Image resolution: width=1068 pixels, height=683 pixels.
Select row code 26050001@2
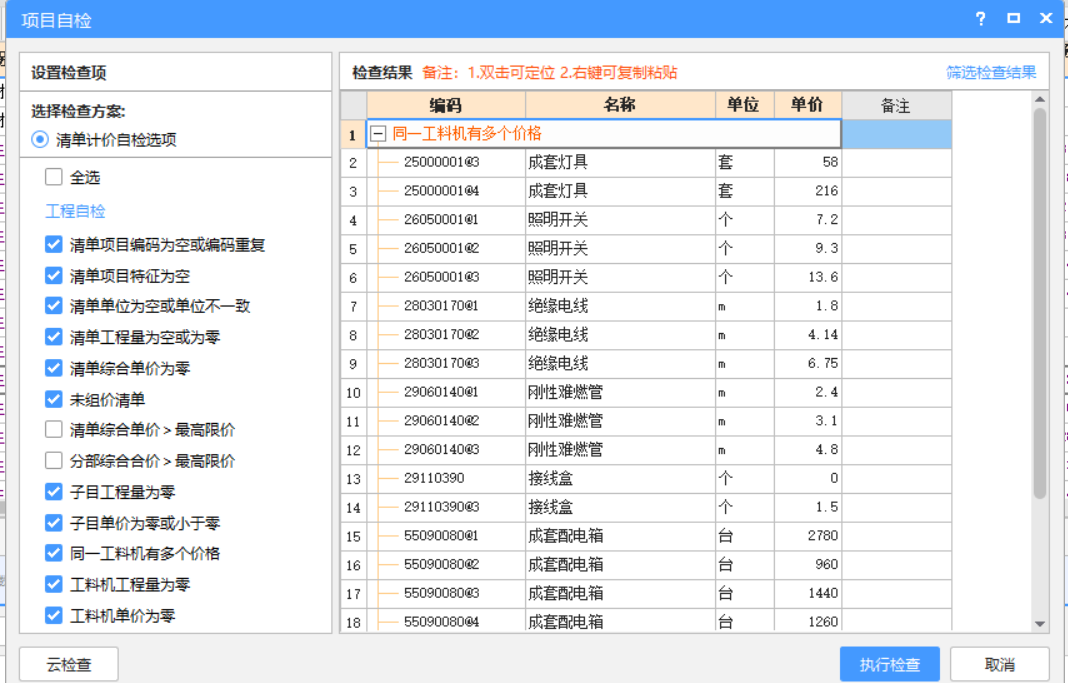[441, 248]
